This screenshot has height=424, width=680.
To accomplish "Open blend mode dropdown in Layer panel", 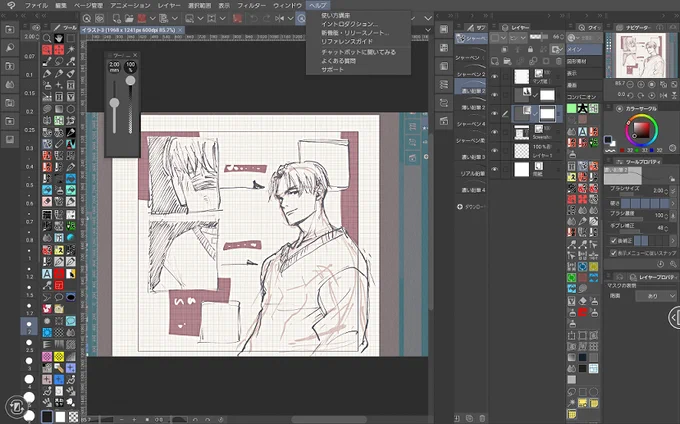I will click(x=518, y=38).
